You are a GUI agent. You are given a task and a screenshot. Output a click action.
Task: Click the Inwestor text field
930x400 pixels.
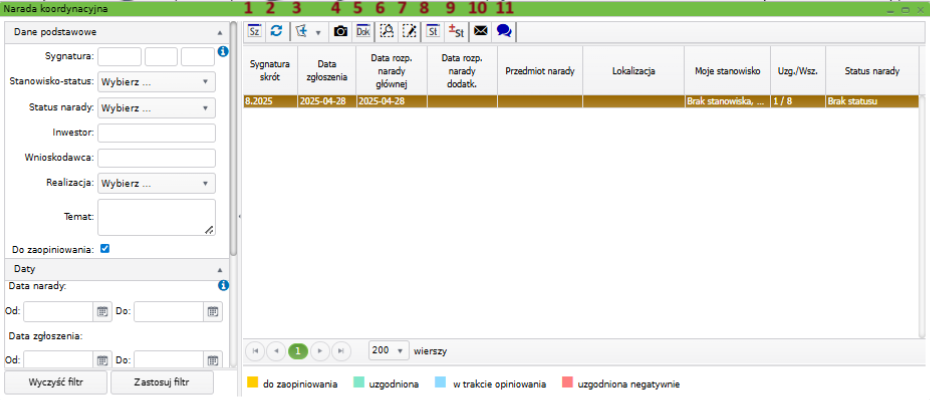pos(157,132)
